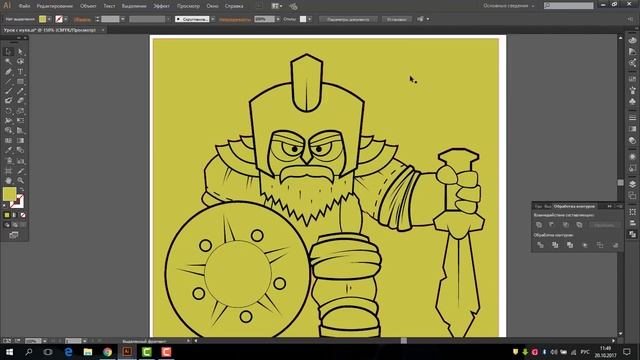Click the control bar stroke swatch
Image resolution: width=640 pixels, height=360 pixels.
pyautogui.click(x=59, y=19)
